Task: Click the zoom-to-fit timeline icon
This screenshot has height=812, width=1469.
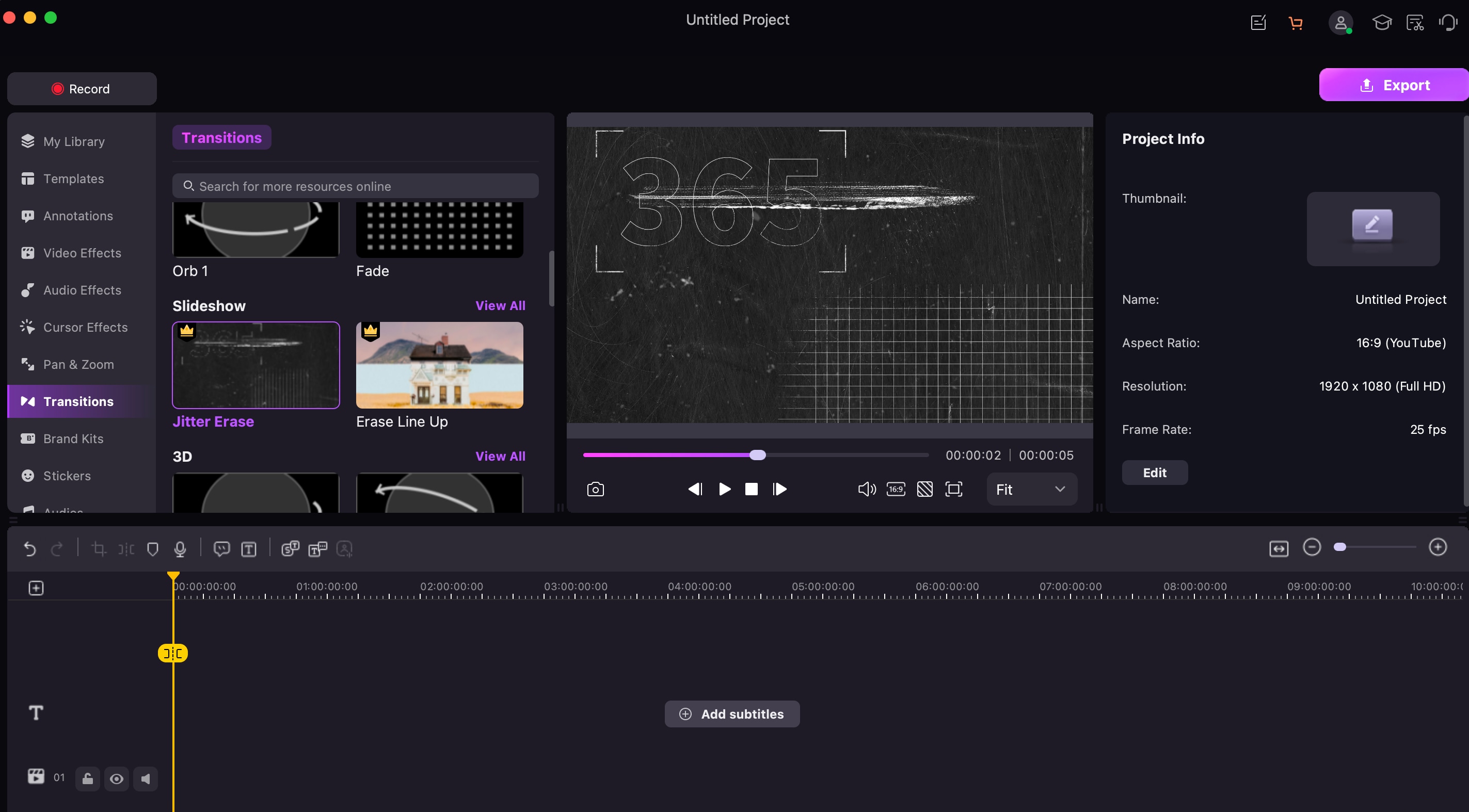Action: tap(1279, 548)
